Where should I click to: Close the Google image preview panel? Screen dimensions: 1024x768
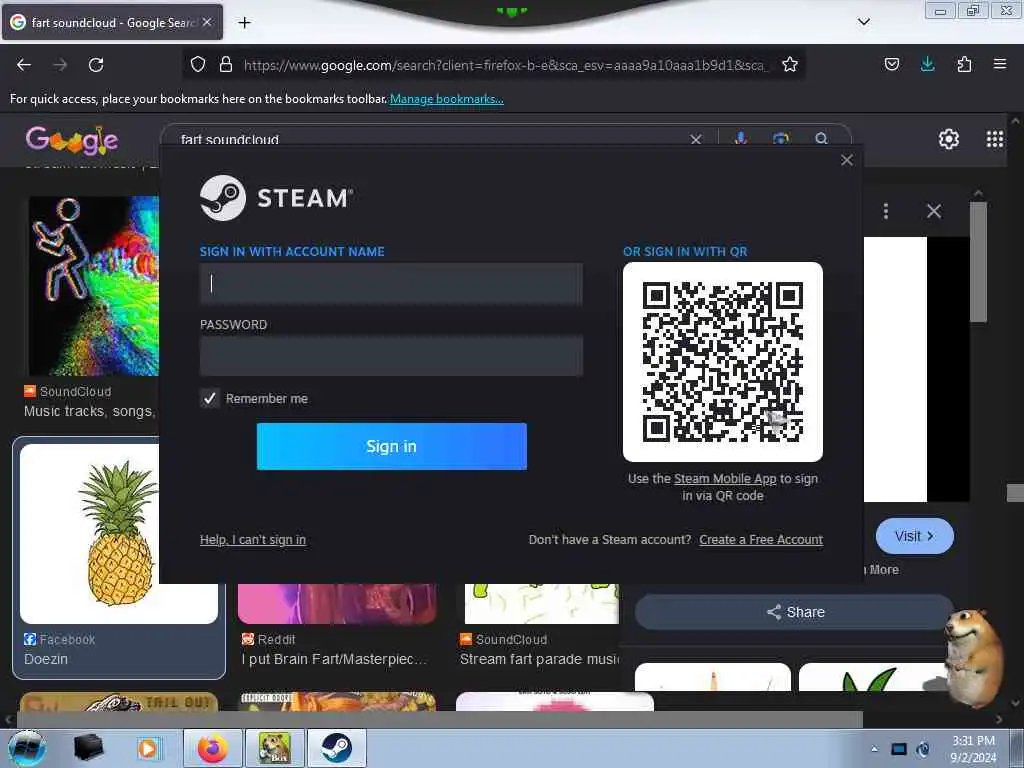(934, 211)
